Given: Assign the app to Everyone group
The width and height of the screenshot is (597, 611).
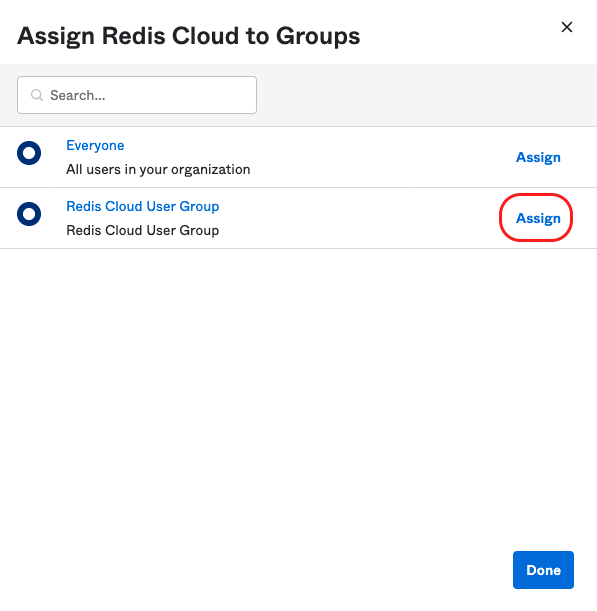Looking at the screenshot, I should [538, 157].
